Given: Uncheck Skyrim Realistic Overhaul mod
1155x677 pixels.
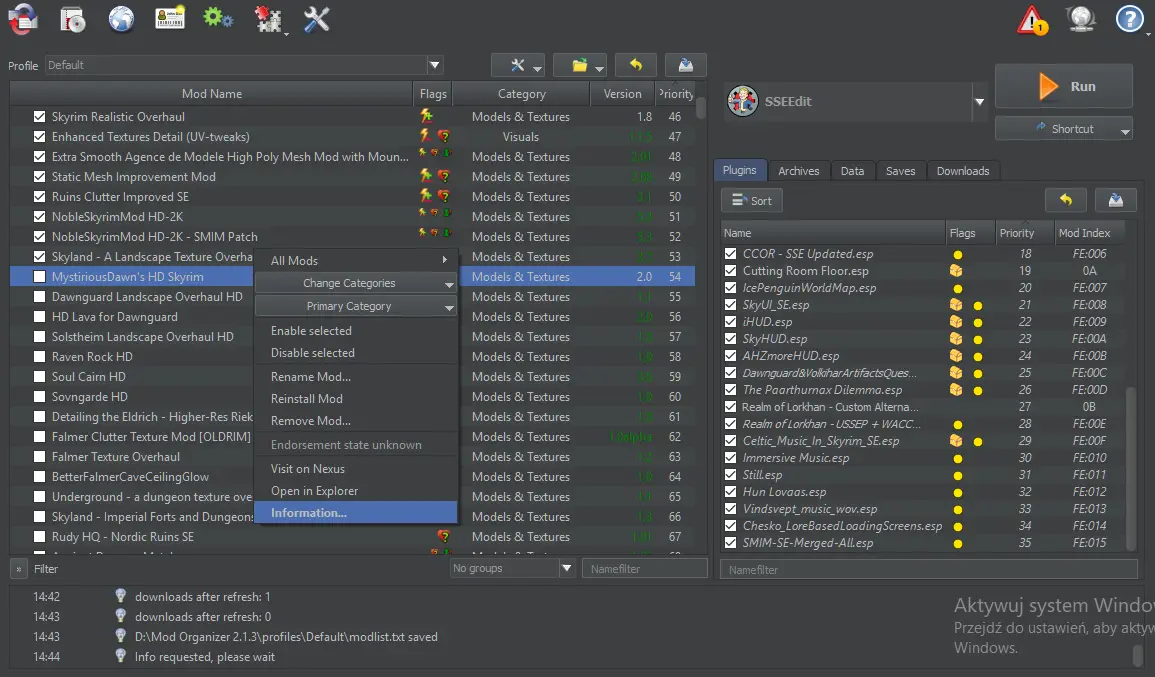Looking at the screenshot, I should tap(40, 116).
